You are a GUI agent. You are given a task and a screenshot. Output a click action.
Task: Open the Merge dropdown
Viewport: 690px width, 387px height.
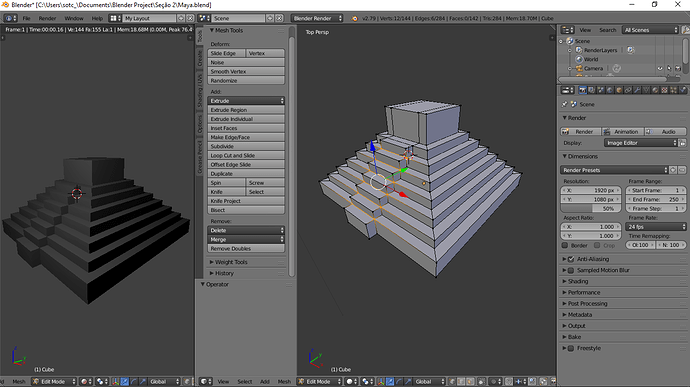[x=246, y=240]
